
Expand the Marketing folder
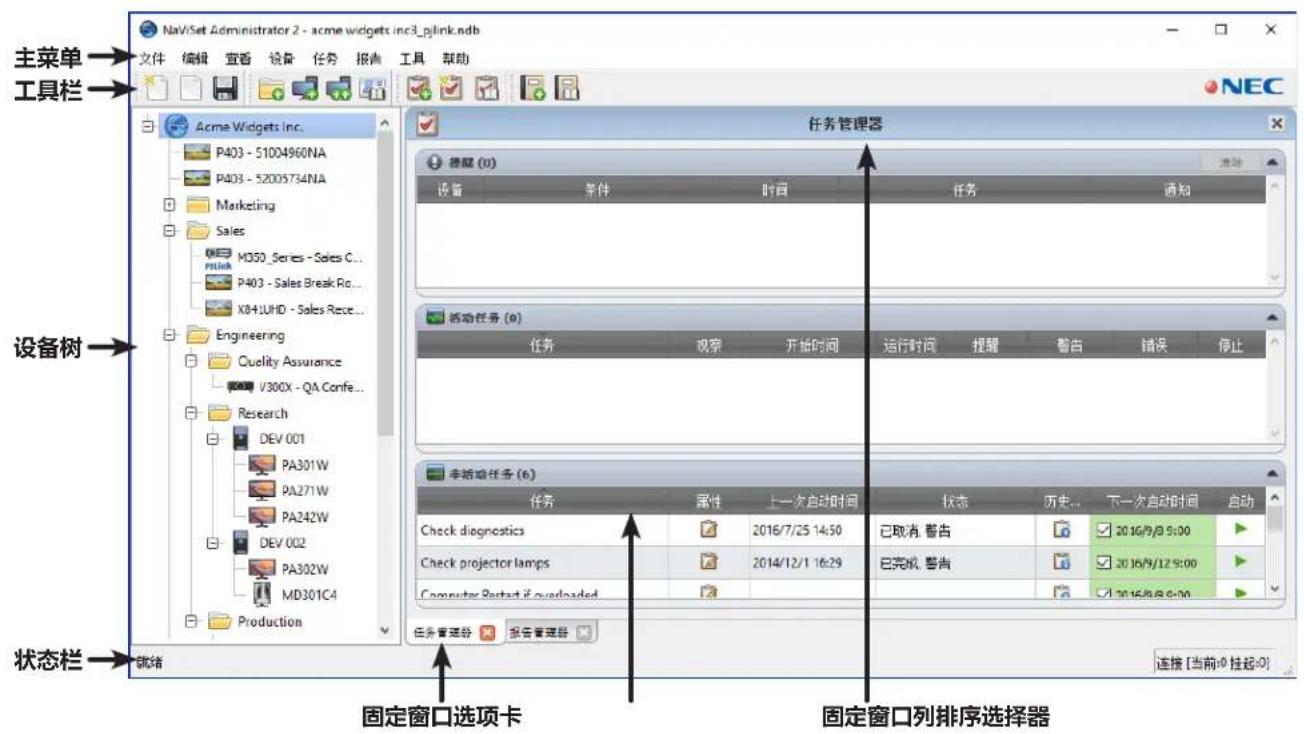click(x=169, y=205)
